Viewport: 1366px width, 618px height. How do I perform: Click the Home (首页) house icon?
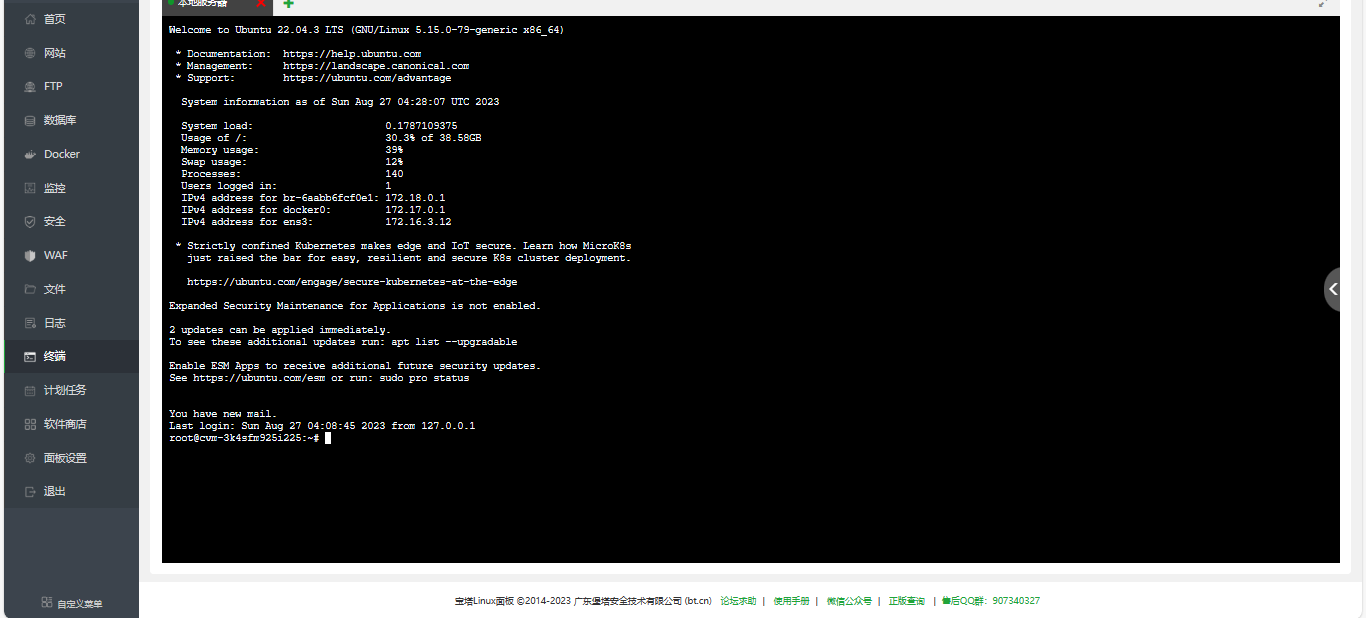pos(30,19)
